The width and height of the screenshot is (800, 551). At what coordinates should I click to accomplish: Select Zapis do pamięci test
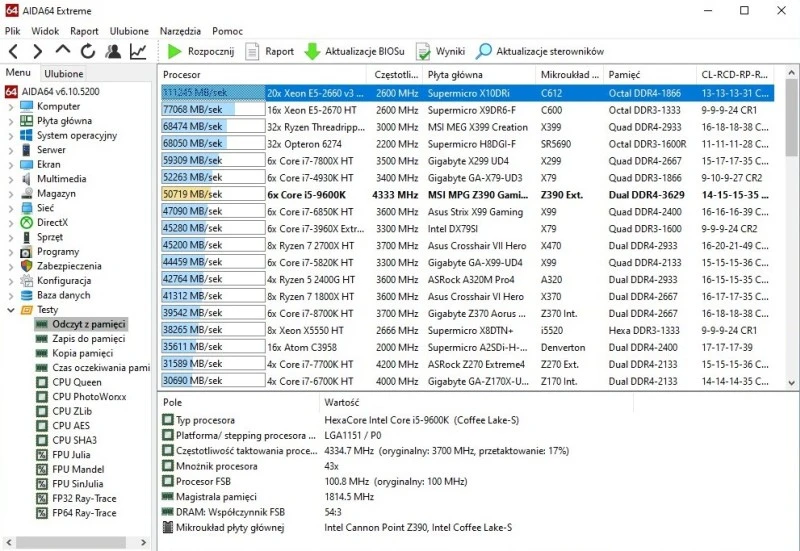(88, 339)
